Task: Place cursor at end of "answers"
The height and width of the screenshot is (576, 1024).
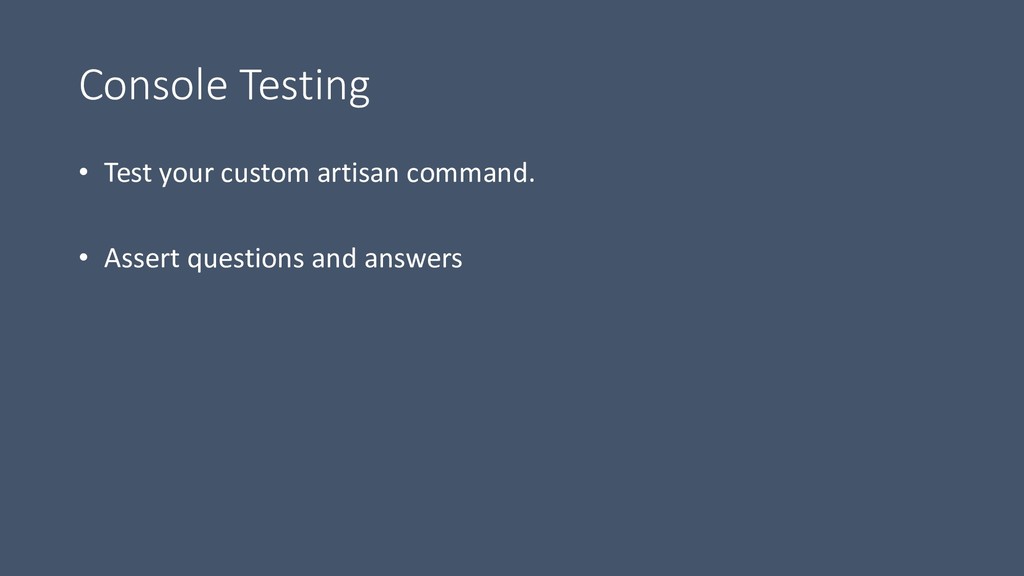Action: (464, 259)
